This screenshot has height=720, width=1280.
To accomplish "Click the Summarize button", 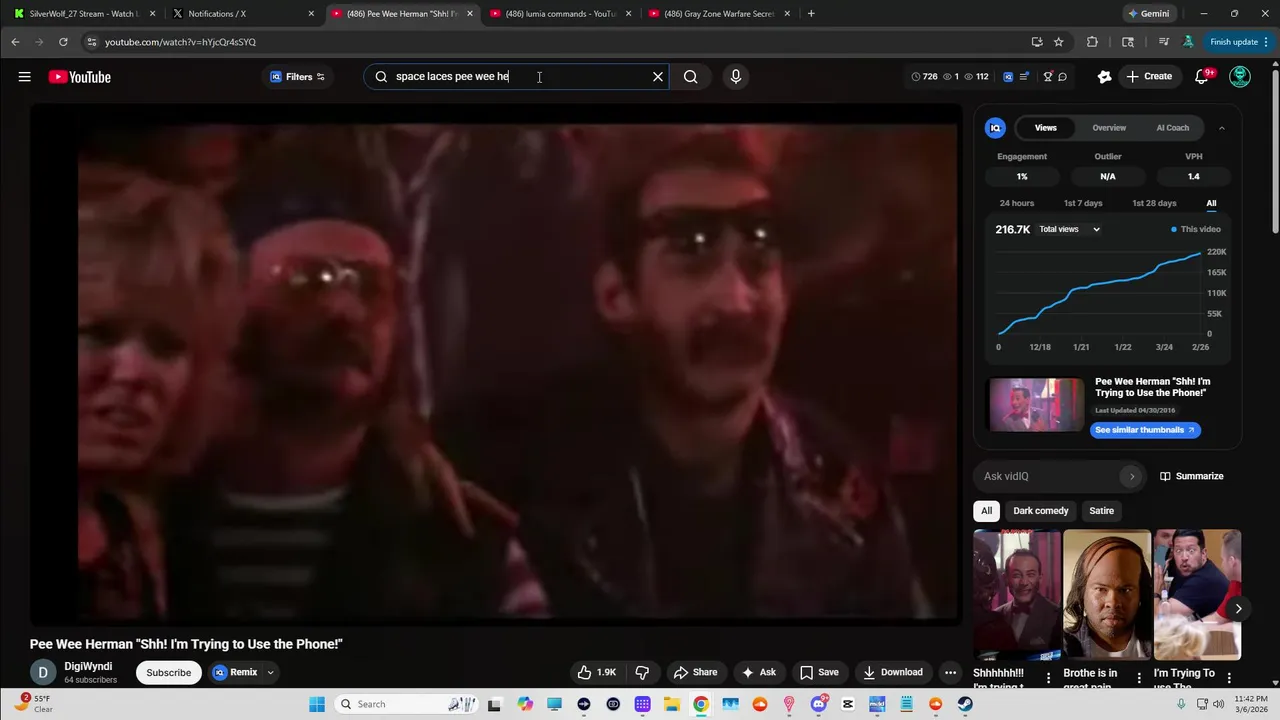I will click(x=1191, y=476).
